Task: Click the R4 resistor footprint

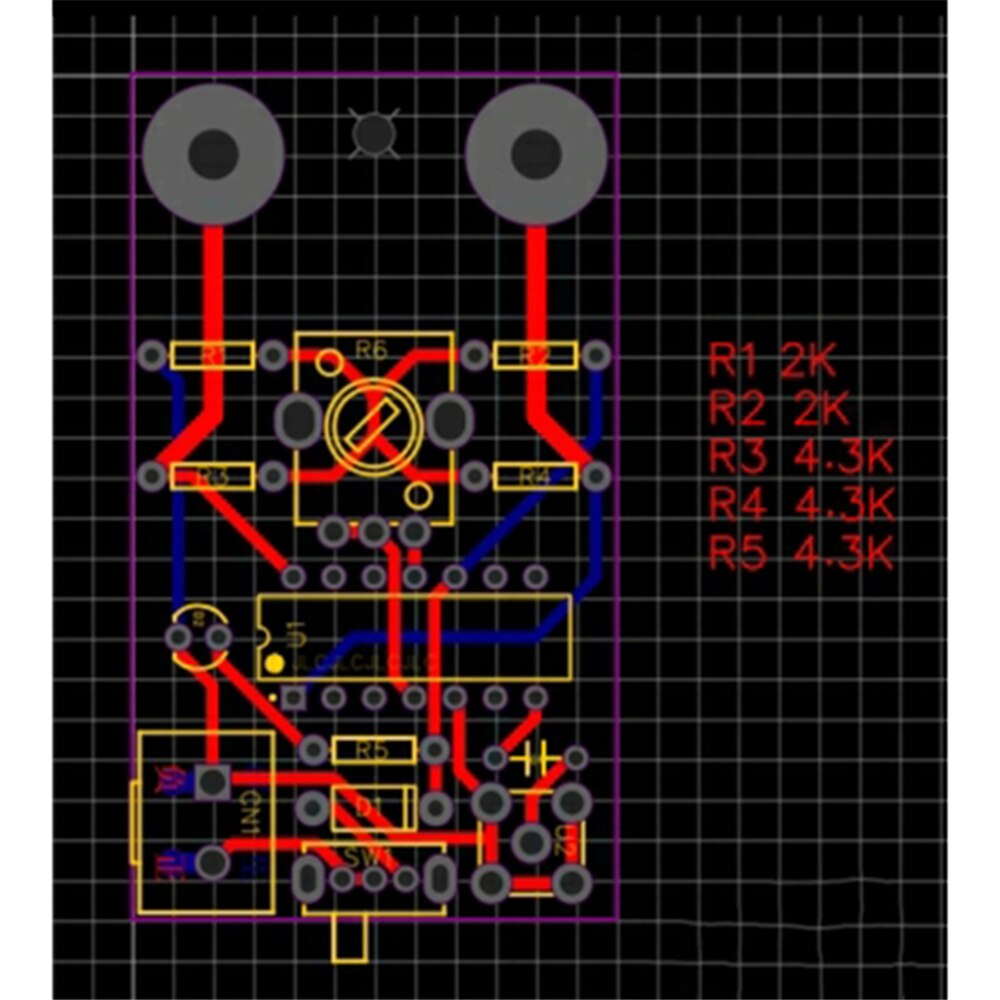Action: click(x=535, y=476)
